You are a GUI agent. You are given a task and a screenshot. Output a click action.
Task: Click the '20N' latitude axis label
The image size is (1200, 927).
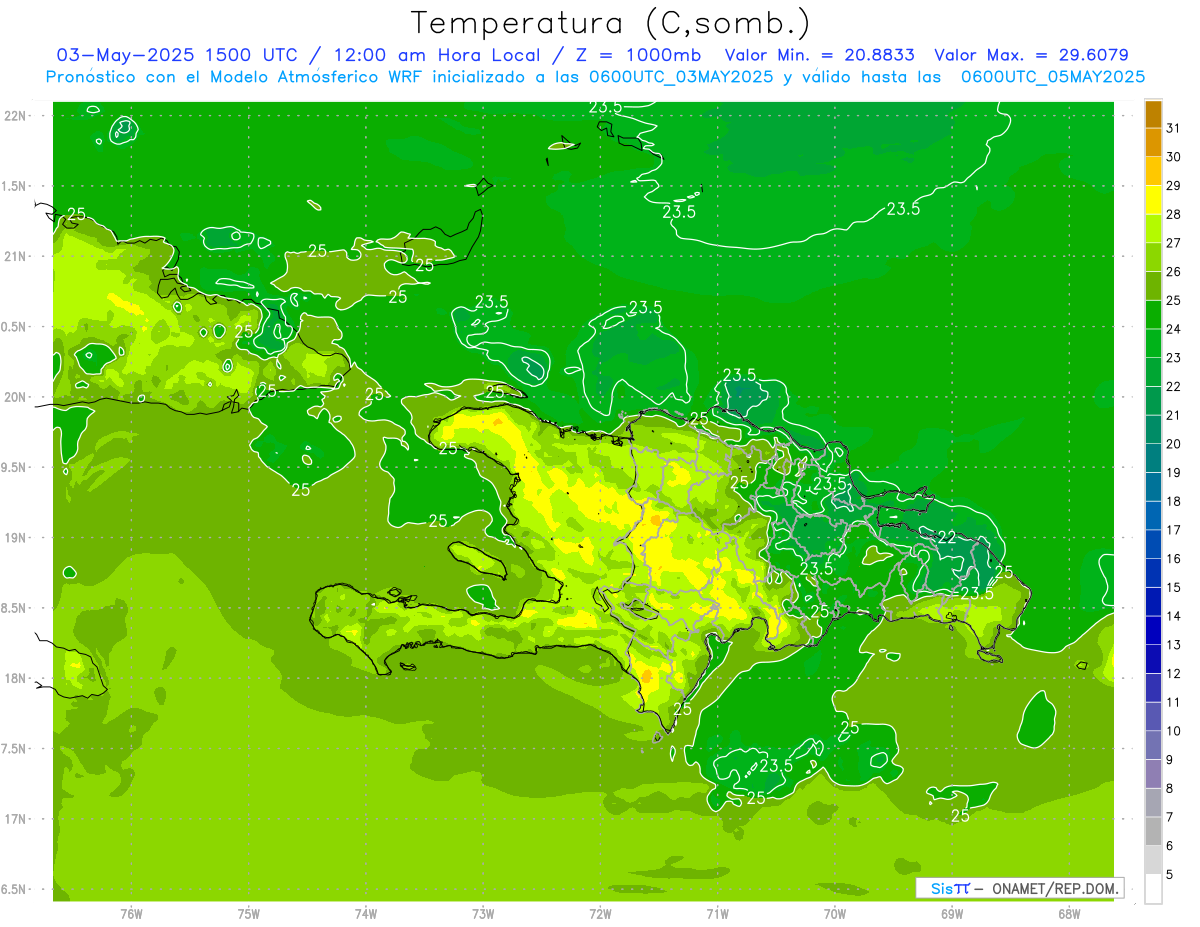[15, 397]
